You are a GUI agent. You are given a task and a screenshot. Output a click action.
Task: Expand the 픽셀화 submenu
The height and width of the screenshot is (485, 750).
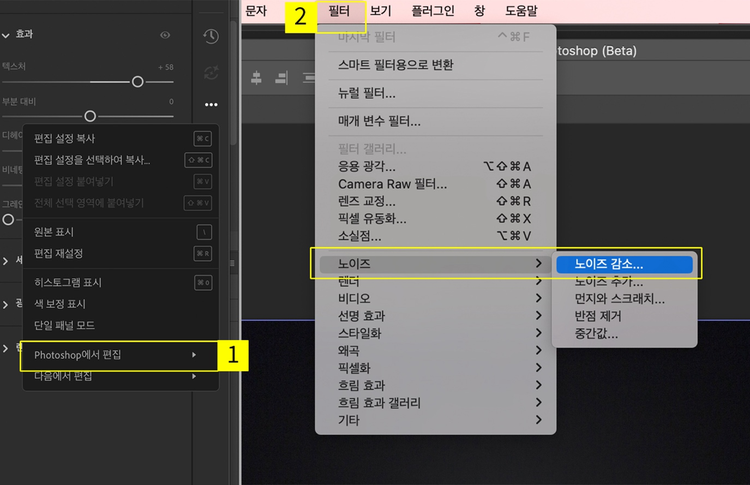(x=436, y=368)
